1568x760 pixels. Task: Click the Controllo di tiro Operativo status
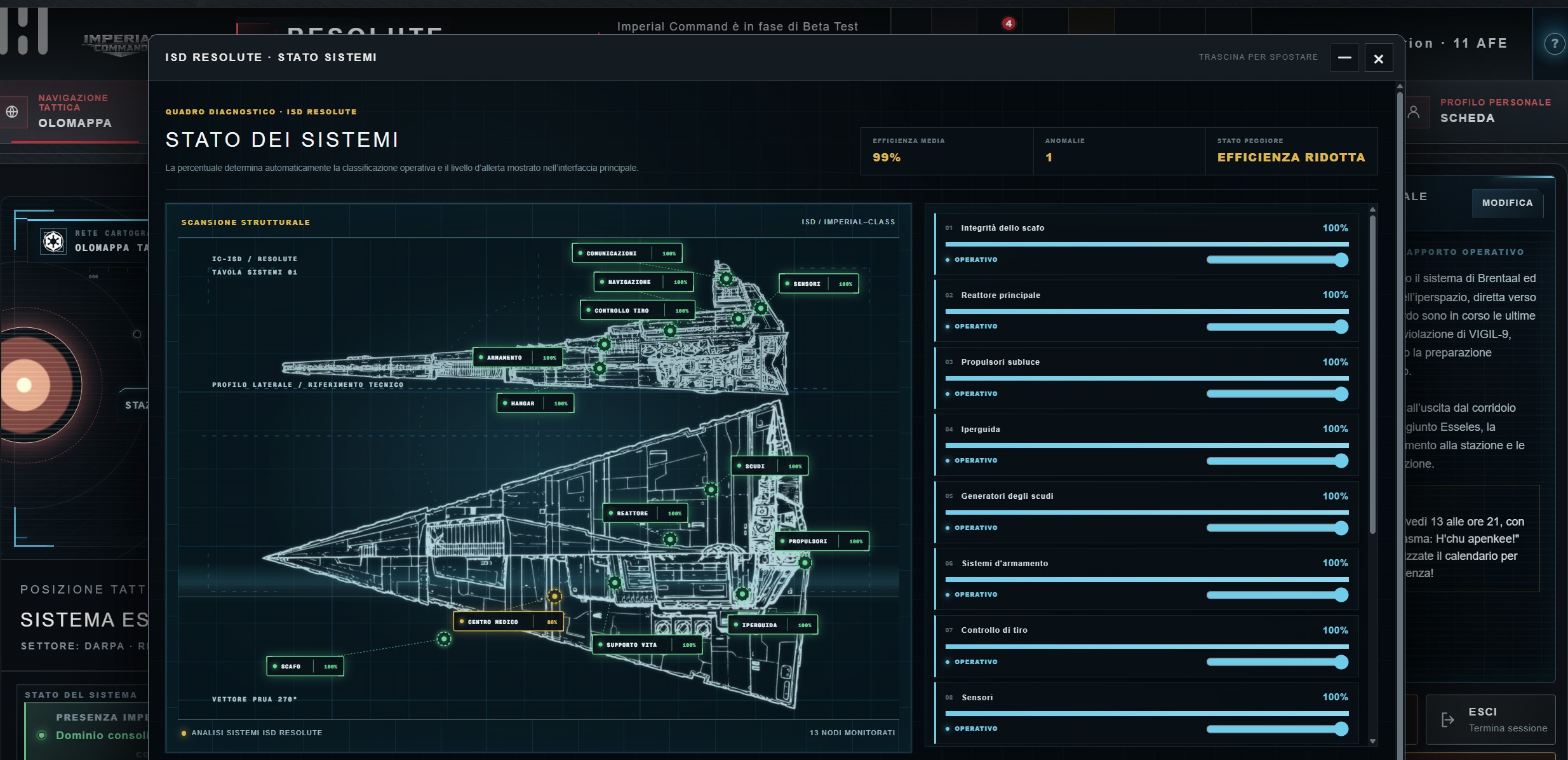point(975,662)
